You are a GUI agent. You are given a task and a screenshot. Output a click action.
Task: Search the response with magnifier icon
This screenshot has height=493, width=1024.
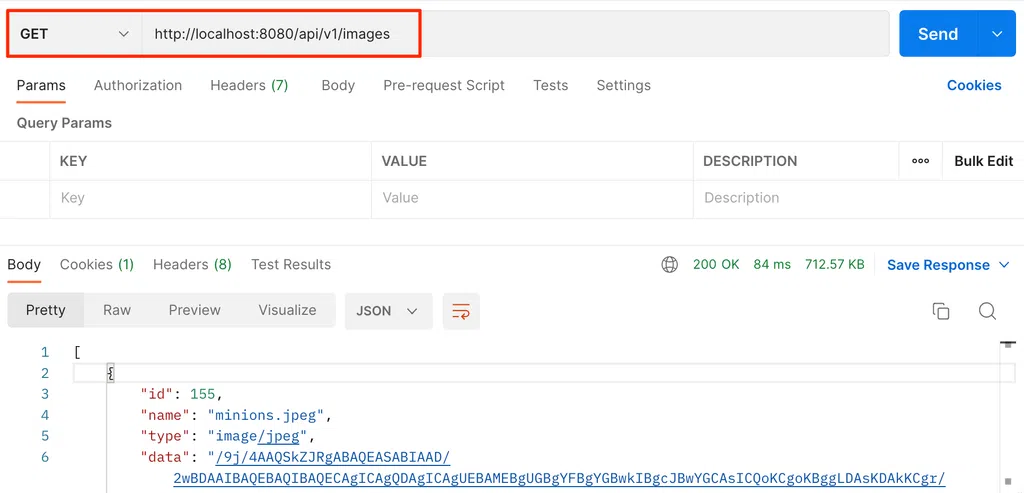(987, 311)
